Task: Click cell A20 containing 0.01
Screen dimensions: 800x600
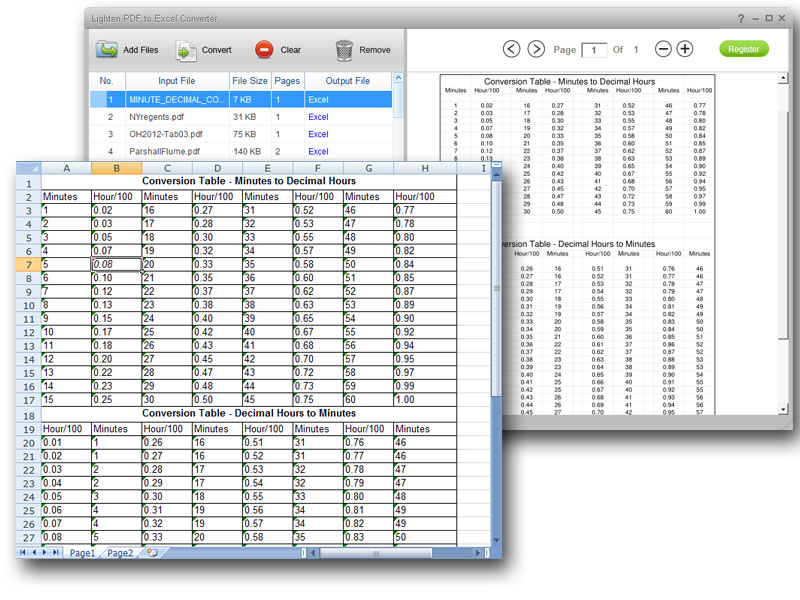Action: point(66,442)
